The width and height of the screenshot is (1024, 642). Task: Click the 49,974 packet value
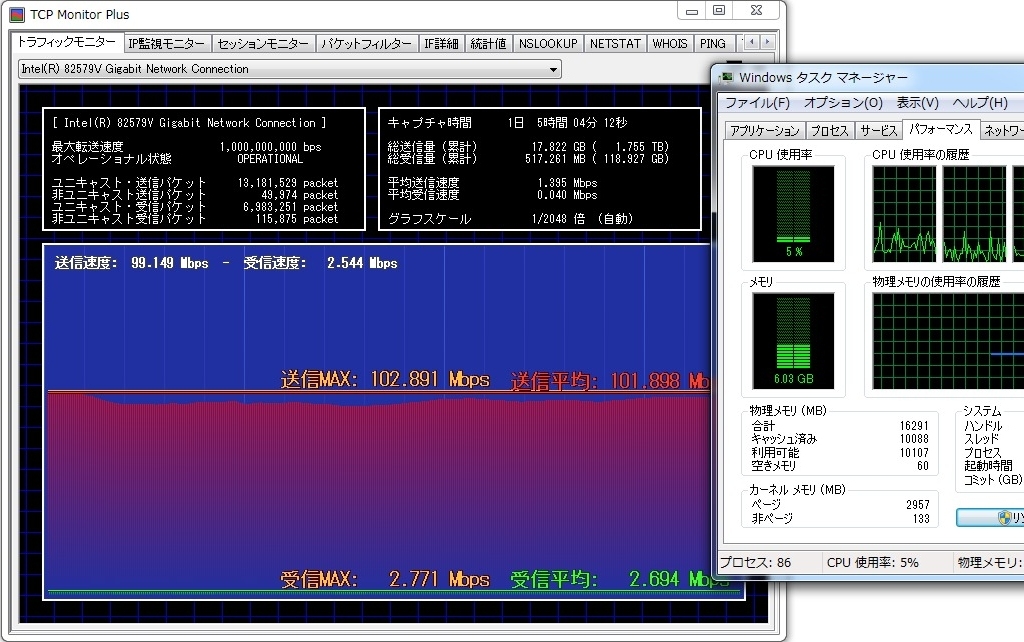pyautogui.click(x=300, y=195)
